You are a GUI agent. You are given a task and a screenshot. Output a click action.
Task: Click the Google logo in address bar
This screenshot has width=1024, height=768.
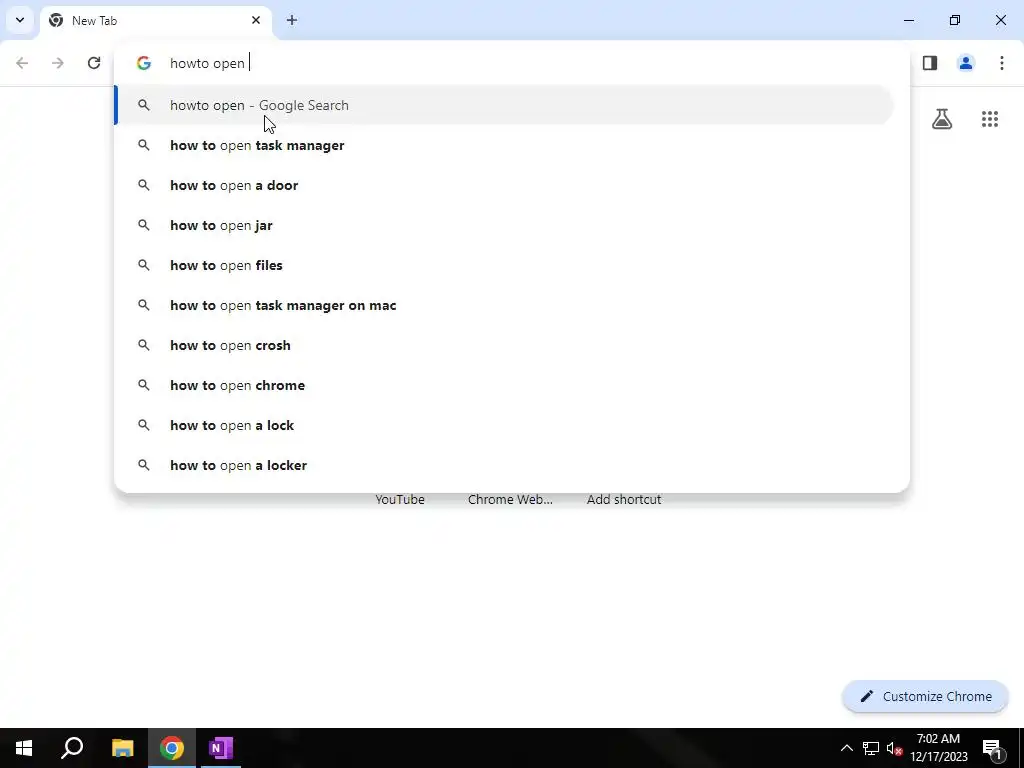[144, 63]
